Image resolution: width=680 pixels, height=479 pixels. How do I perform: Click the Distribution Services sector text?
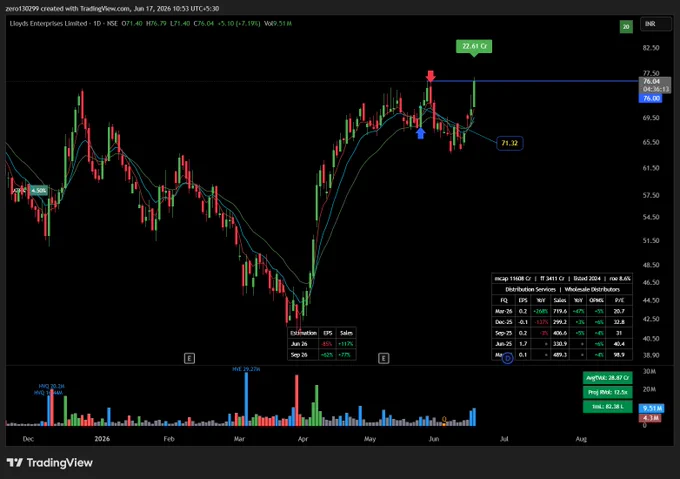click(530, 290)
